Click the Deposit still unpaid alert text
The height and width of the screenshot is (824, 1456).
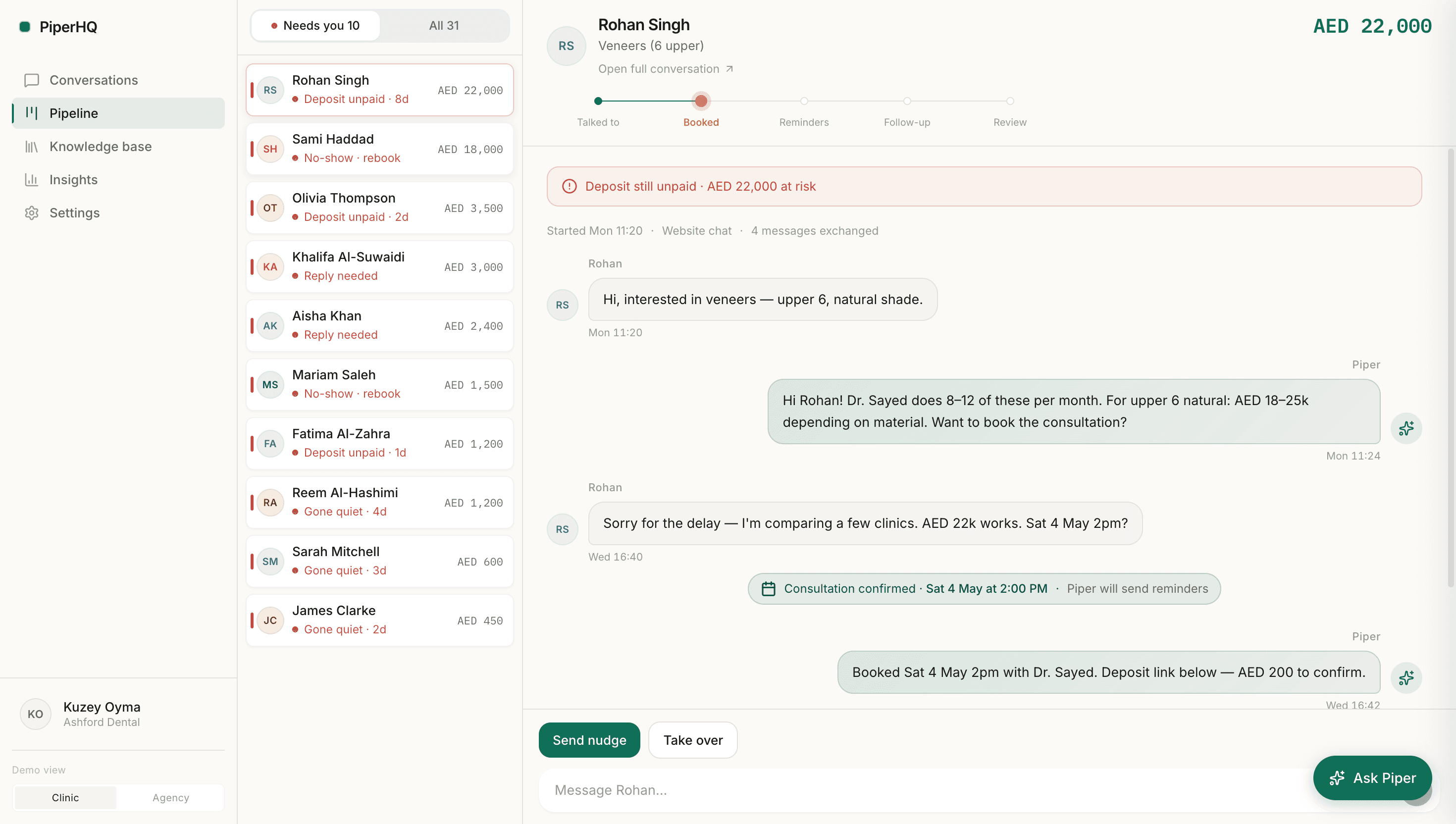coord(701,186)
